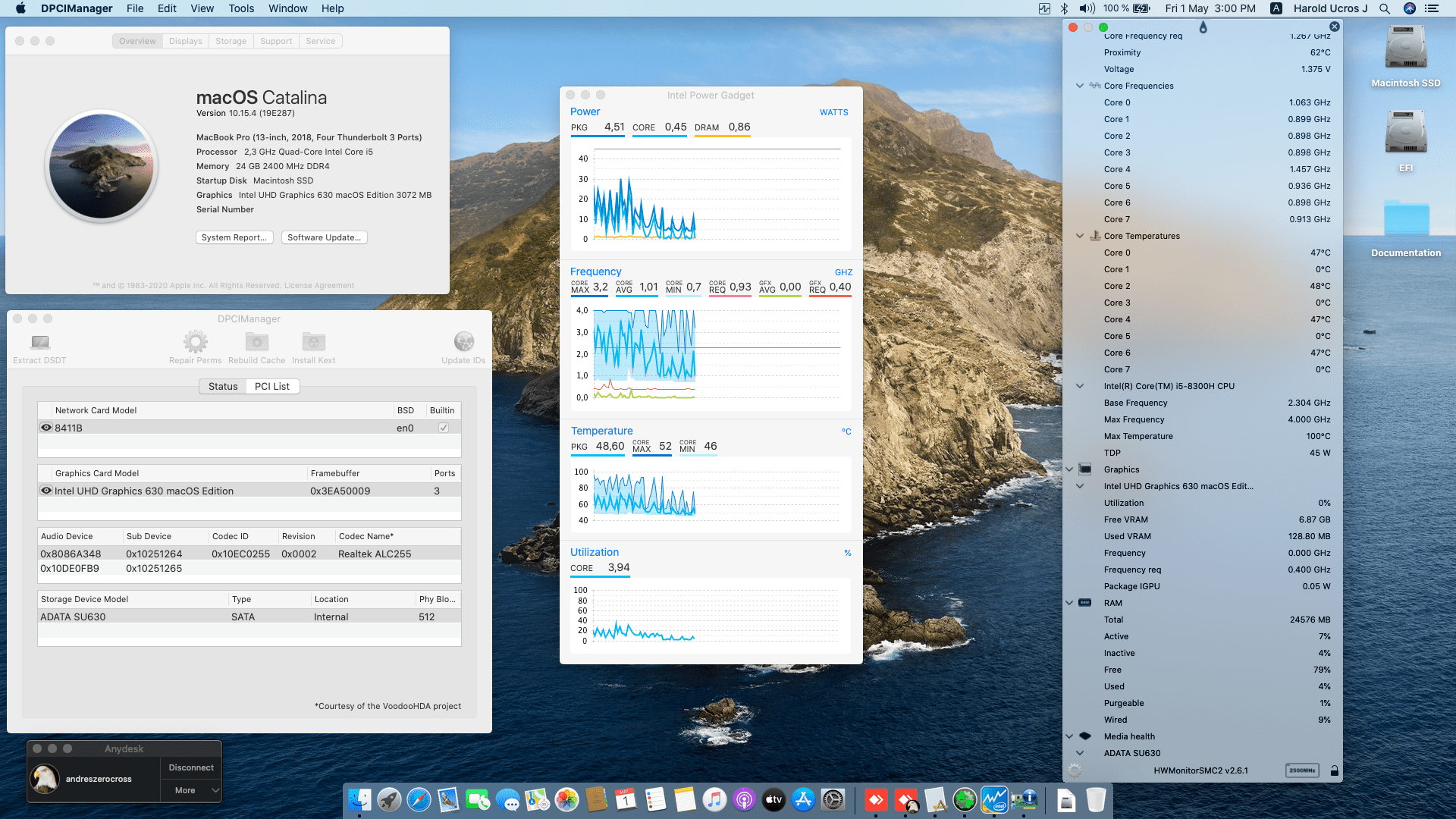The width and height of the screenshot is (1456, 819).
Task: Click the Power usage graph
Action: pos(711,195)
